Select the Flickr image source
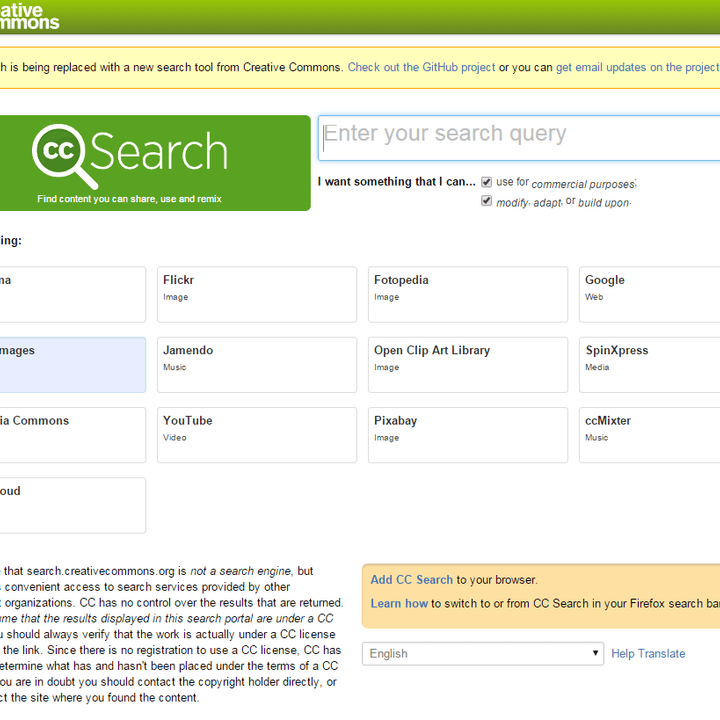Screen dimensions: 720x720 (x=257, y=294)
